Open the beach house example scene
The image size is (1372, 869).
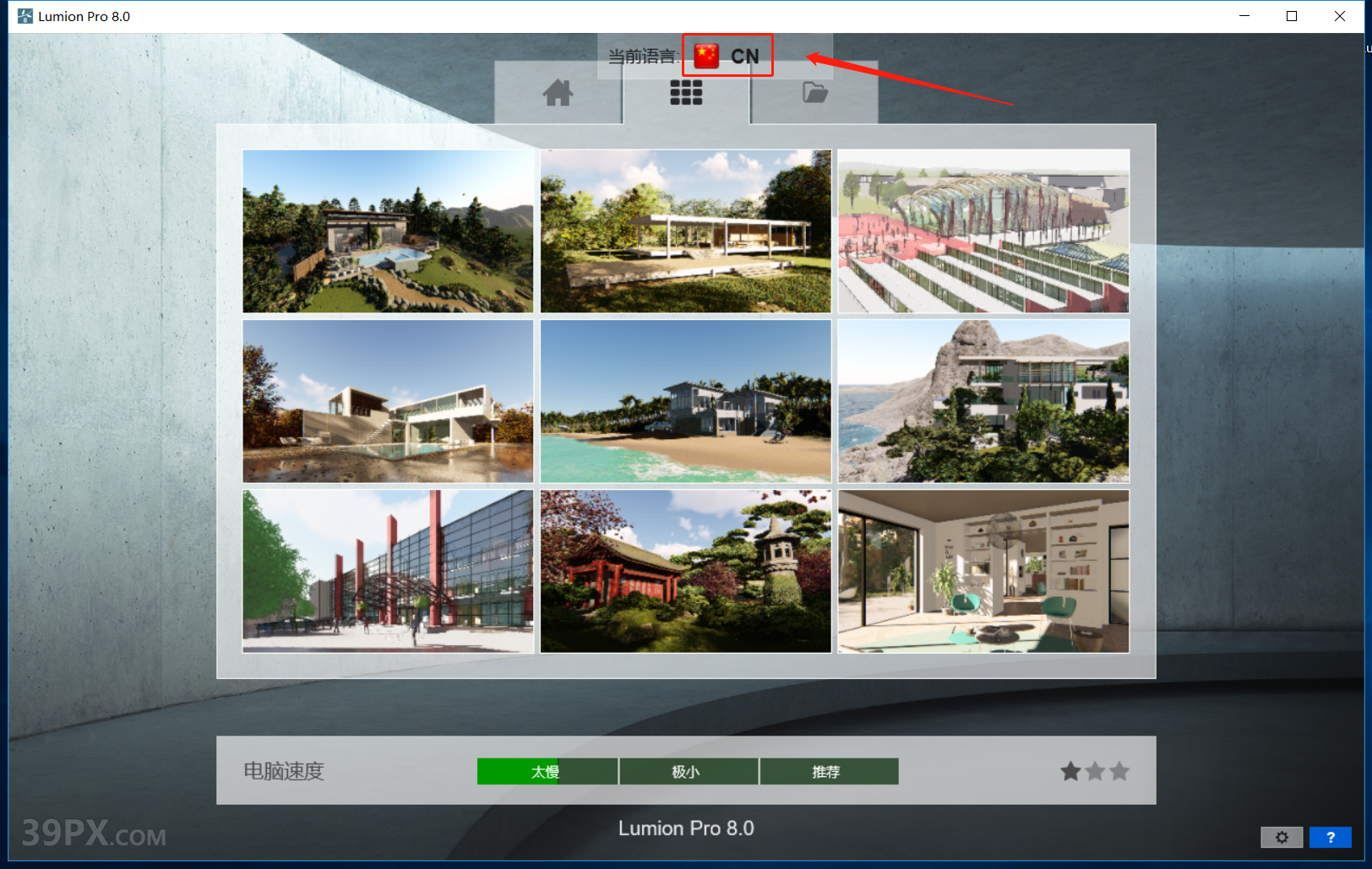pos(685,401)
